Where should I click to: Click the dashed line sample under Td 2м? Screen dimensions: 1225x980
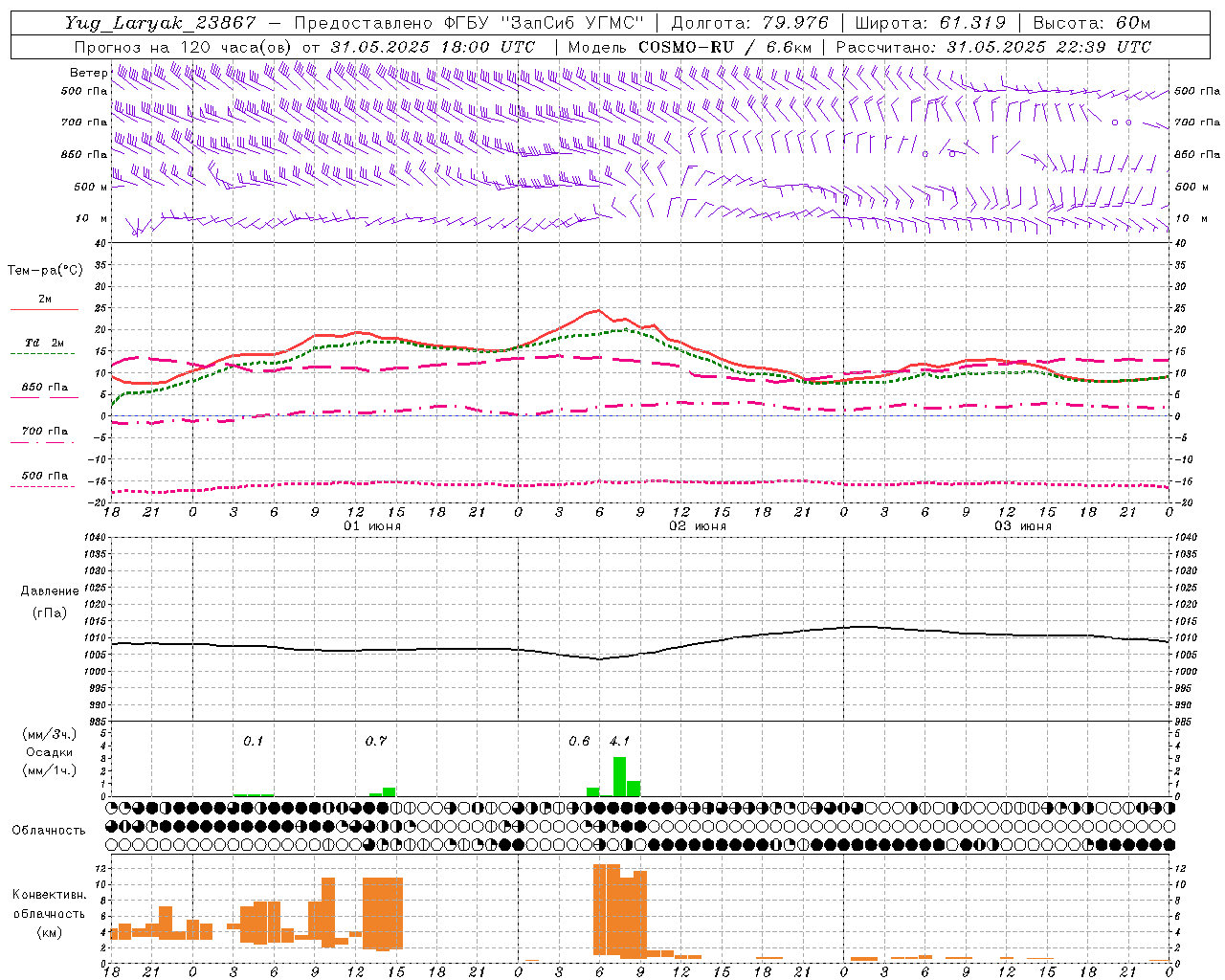coord(44,353)
